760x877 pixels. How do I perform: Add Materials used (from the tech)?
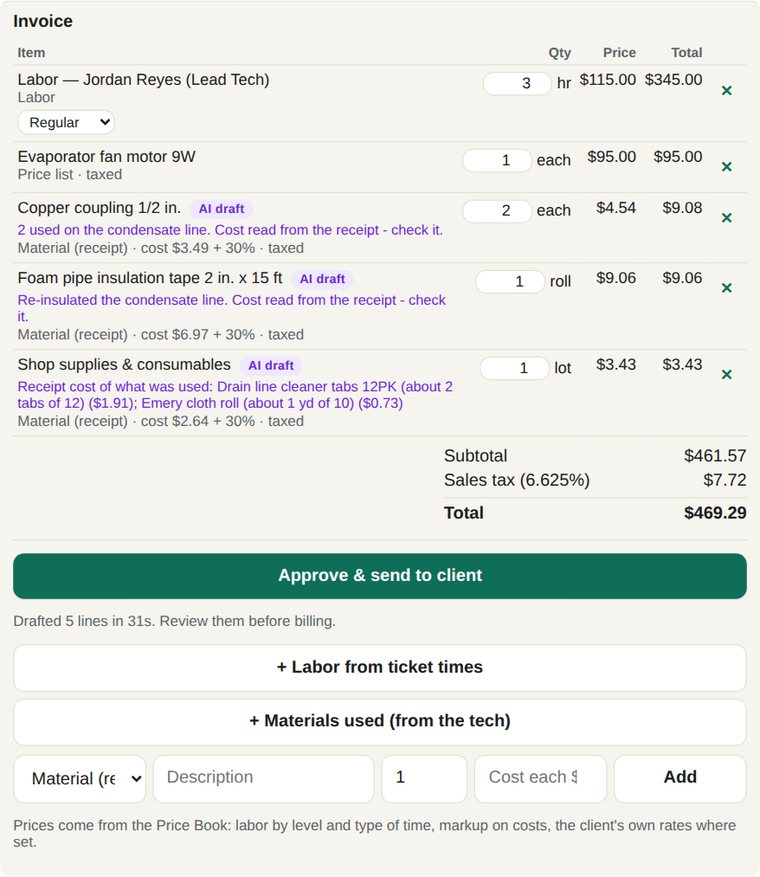[x=380, y=721]
